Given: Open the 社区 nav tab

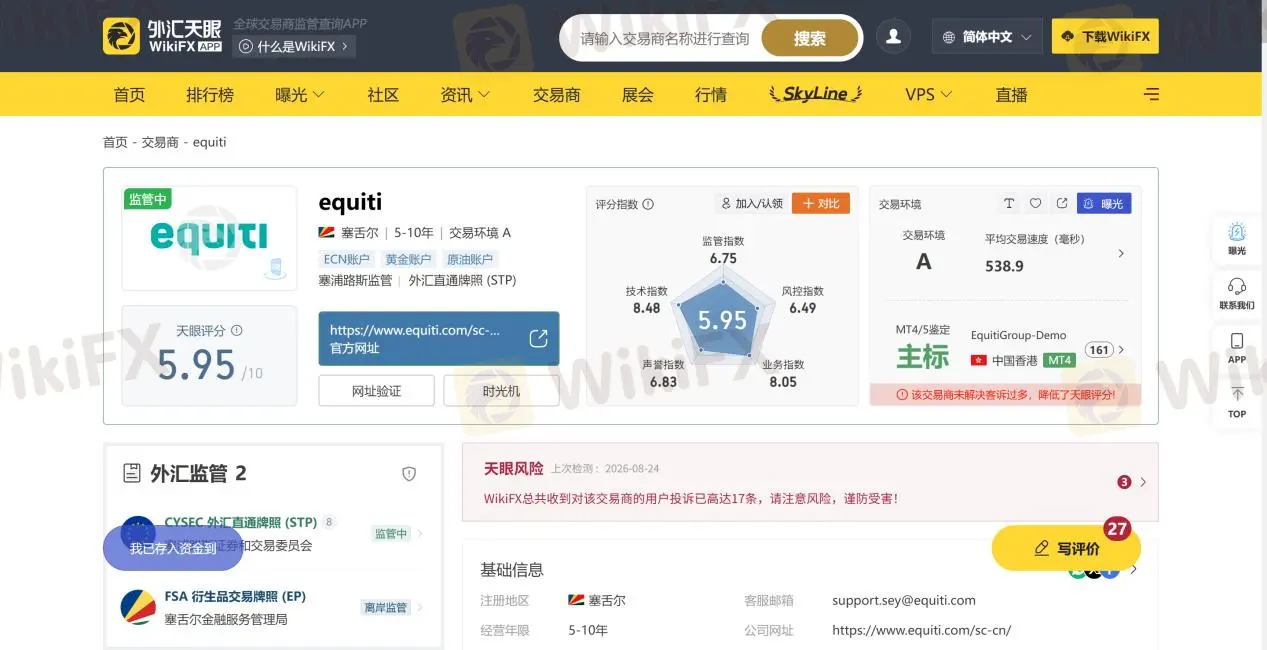Looking at the screenshot, I should [383, 94].
